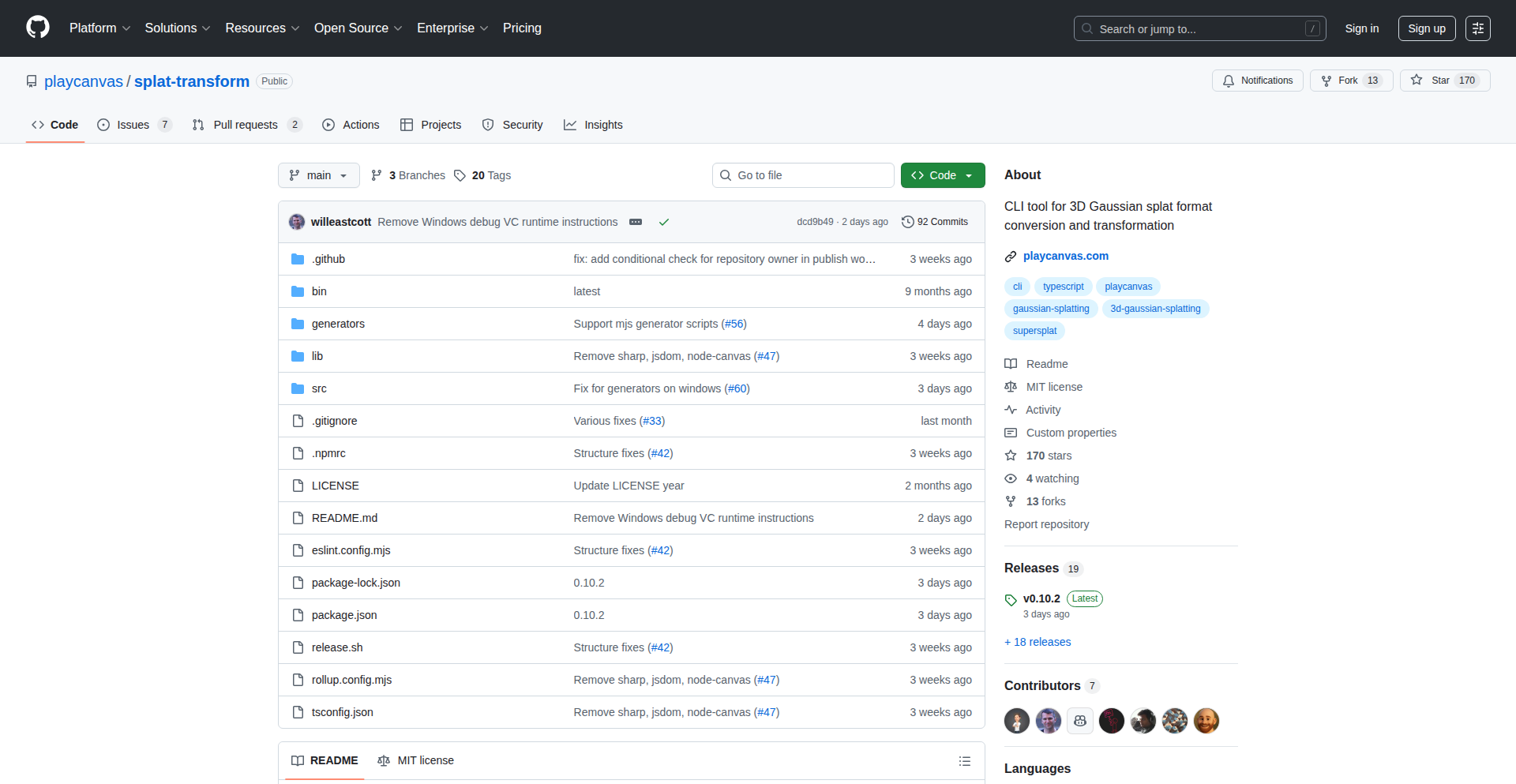Expand the Open Source menu

[x=358, y=28]
